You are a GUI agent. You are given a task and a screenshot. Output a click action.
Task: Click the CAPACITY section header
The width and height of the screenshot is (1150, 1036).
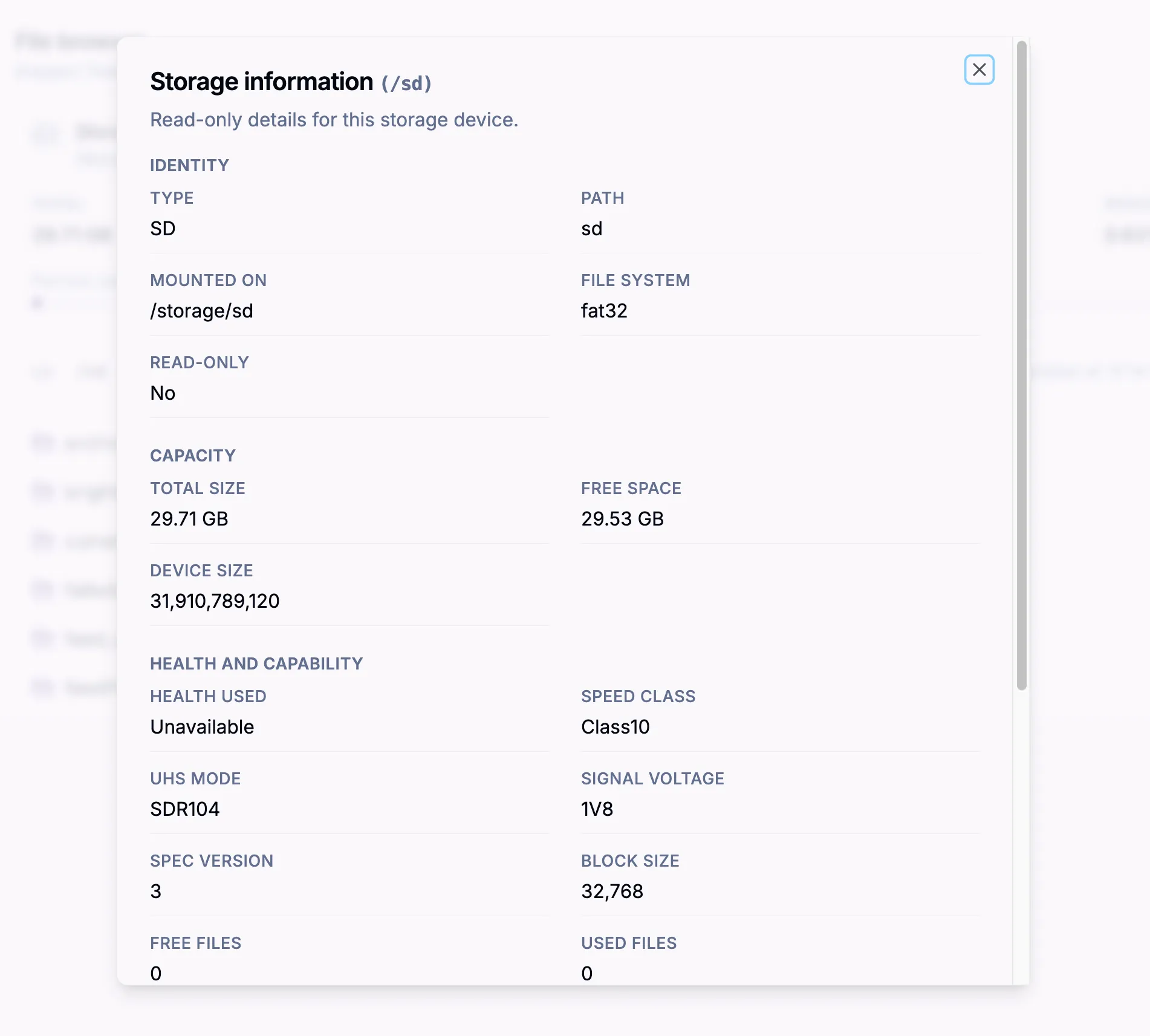[x=193, y=455]
